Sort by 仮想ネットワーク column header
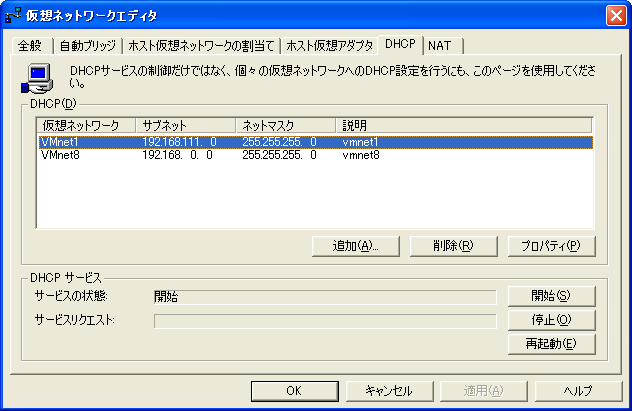This screenshot has height=411, width=632. pyautogui.click(x=86, y=125)
